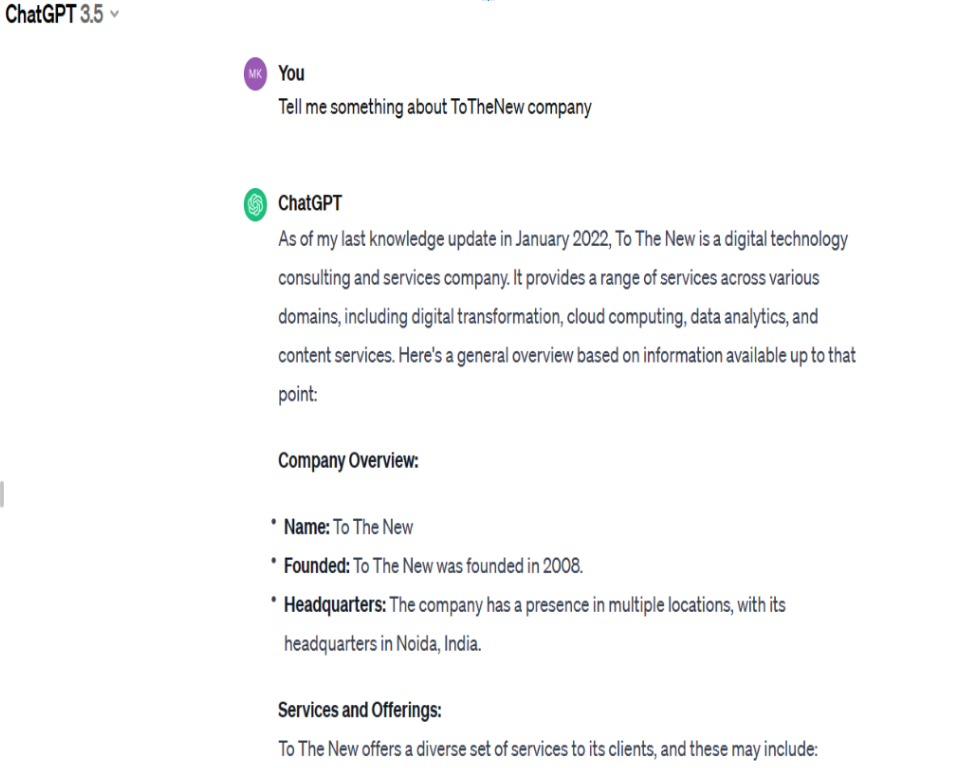The width and height of the screenshot is (968, 768).
Task: Open the ChatGPT 3.5 model selector
Action: [61, 14]
